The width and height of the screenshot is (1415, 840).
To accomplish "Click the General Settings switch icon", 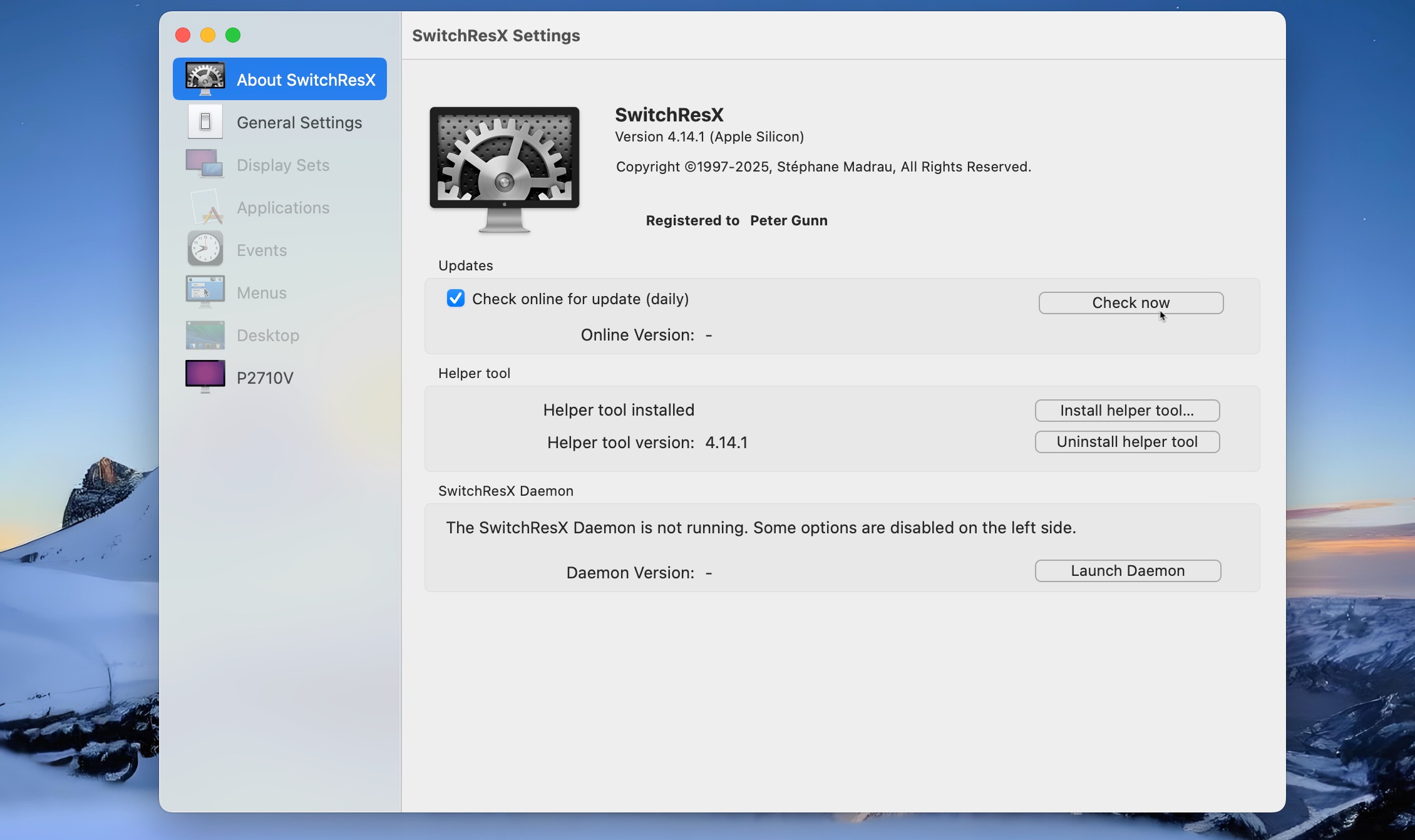I will (205, 121).
